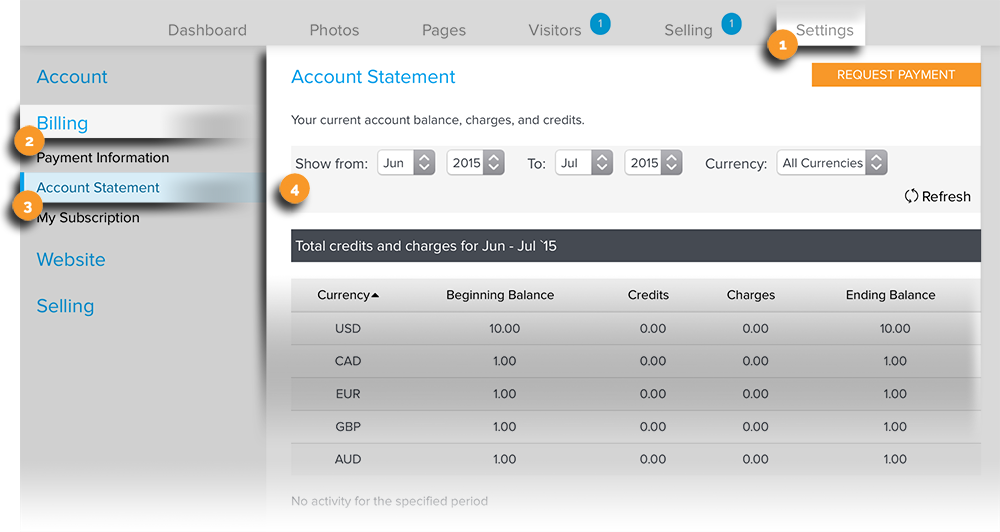Click the CAD currency cell
Screen dimensions: 1000x532
[348, 361]
